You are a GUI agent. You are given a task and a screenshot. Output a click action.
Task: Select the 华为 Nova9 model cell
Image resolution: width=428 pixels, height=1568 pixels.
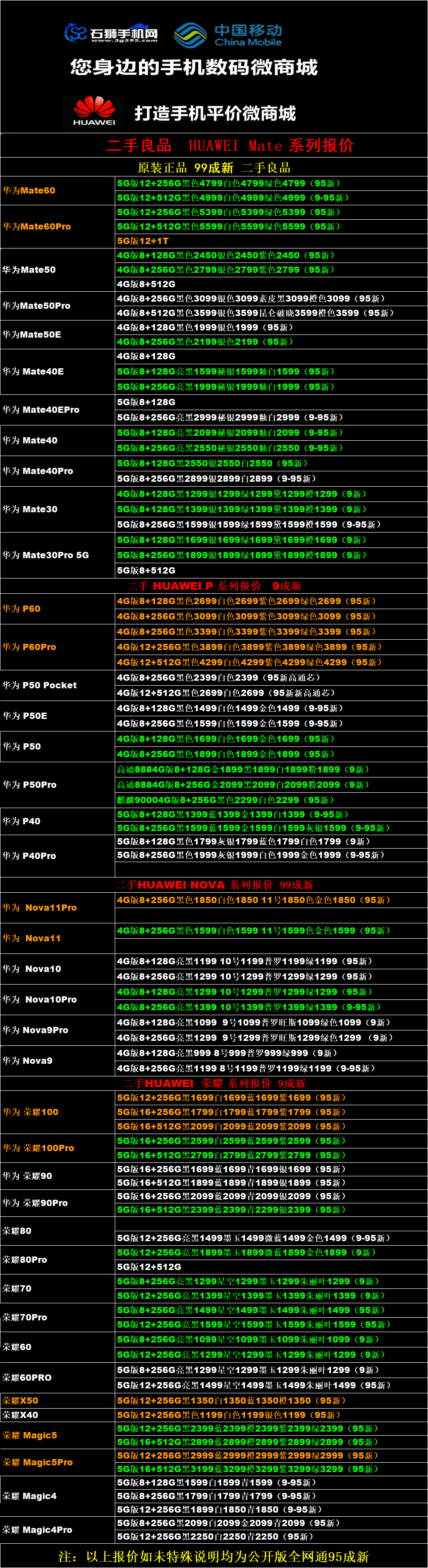[58, 1060]
